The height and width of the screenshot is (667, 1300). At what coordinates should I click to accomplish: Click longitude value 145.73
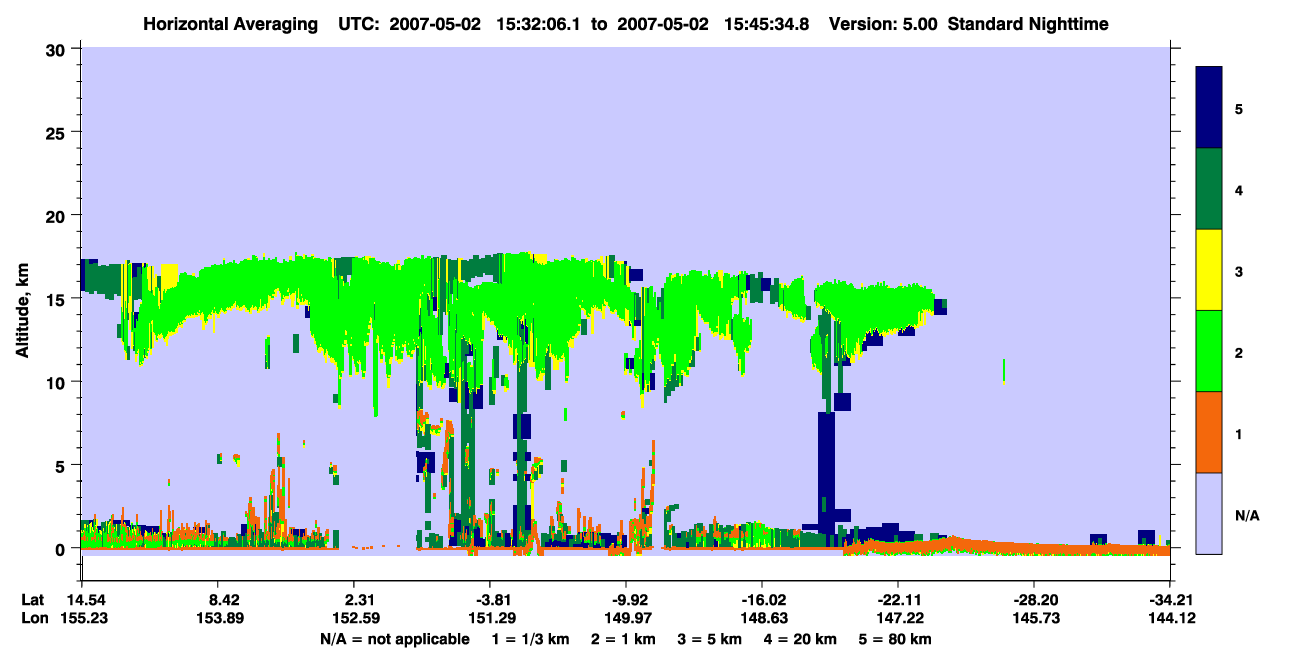tap(1034, 618)
